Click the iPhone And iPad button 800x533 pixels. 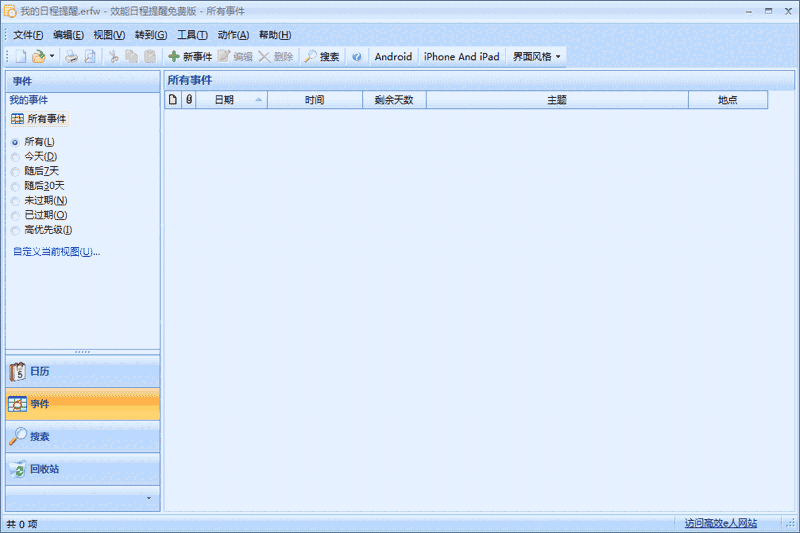tap(462, 57)
